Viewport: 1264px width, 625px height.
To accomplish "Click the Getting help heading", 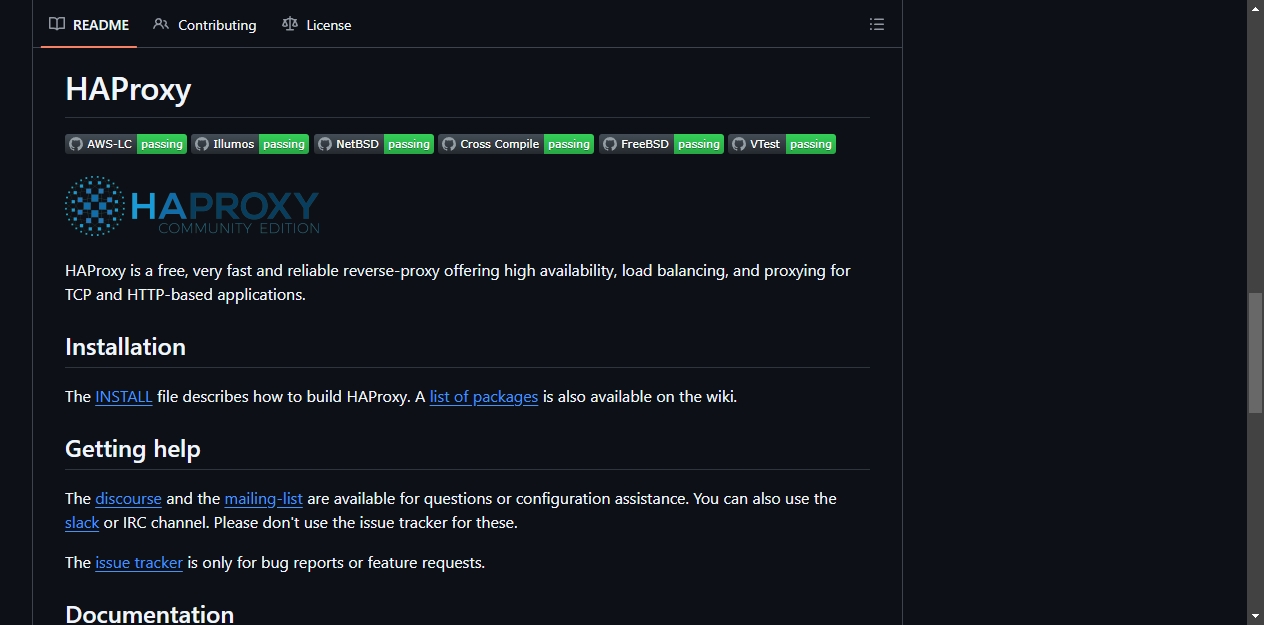I will click(x=133, y=449).
